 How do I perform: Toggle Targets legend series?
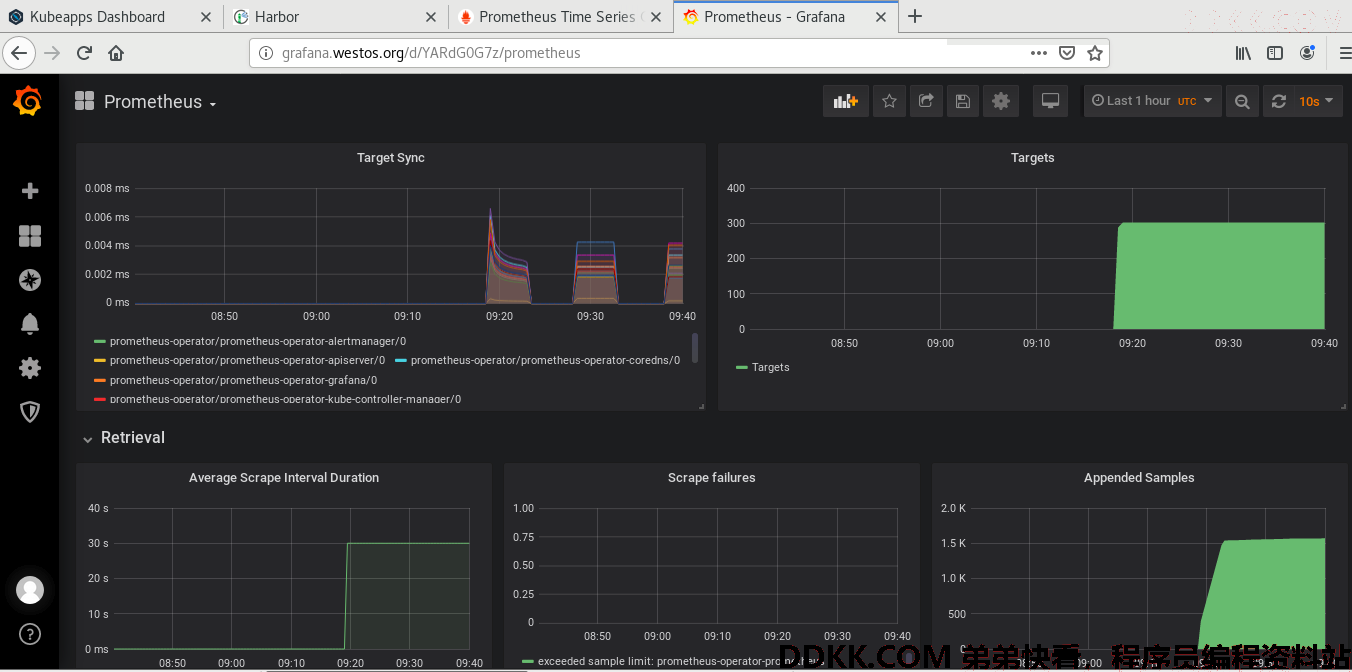tap(771, 367)
